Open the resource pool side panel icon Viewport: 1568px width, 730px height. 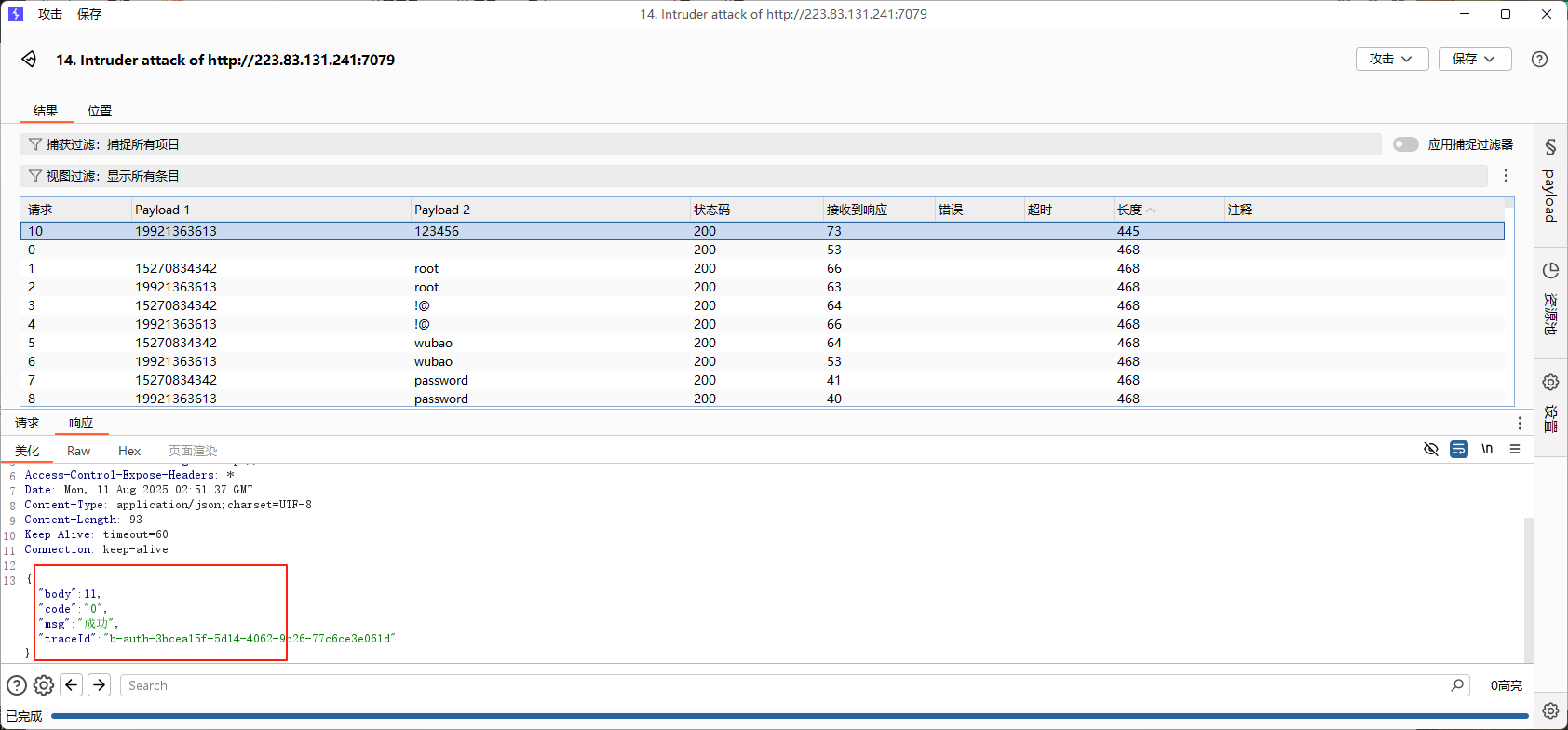1550,271
